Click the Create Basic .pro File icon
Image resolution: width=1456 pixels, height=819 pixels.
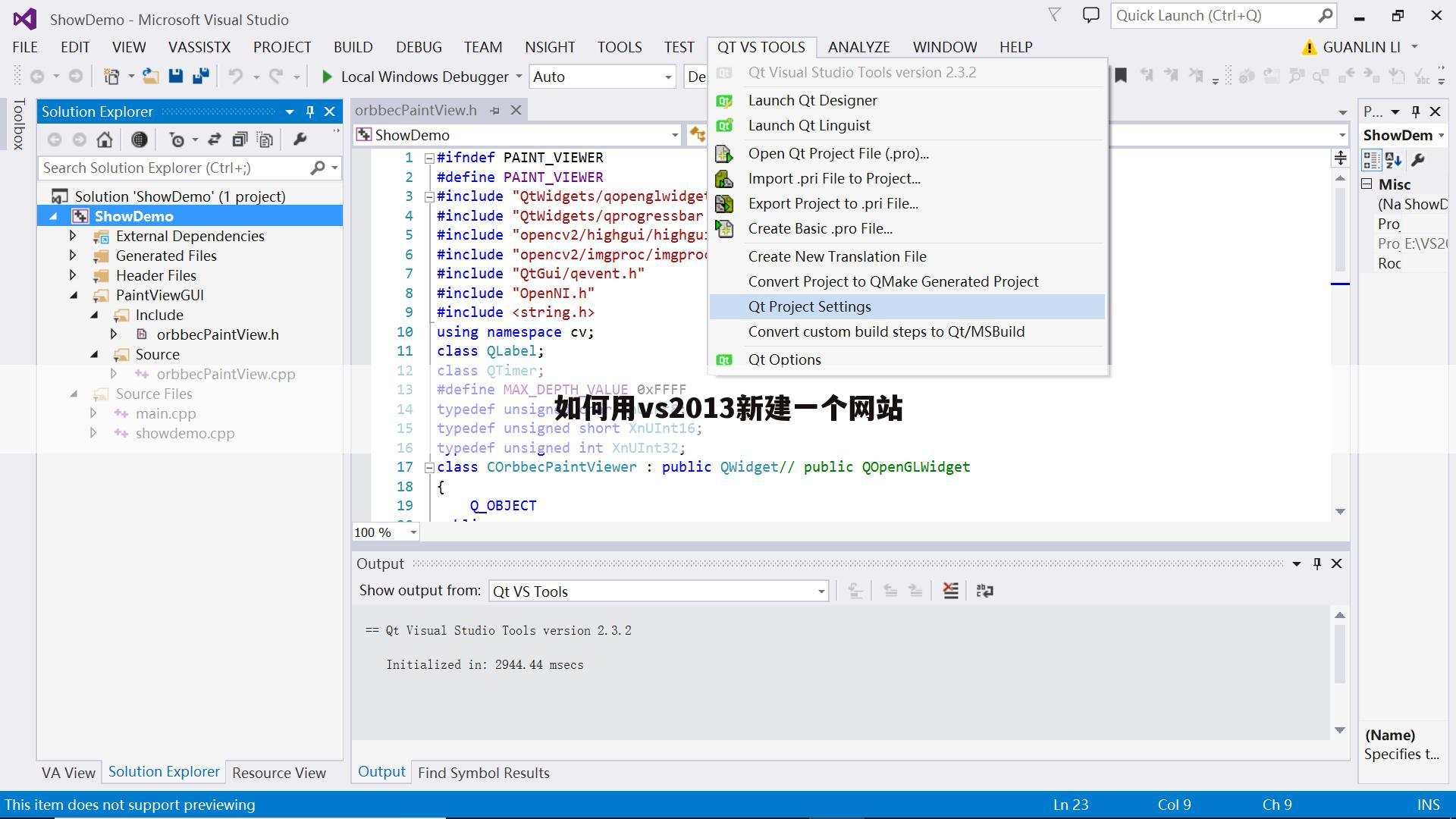[724, 229]
